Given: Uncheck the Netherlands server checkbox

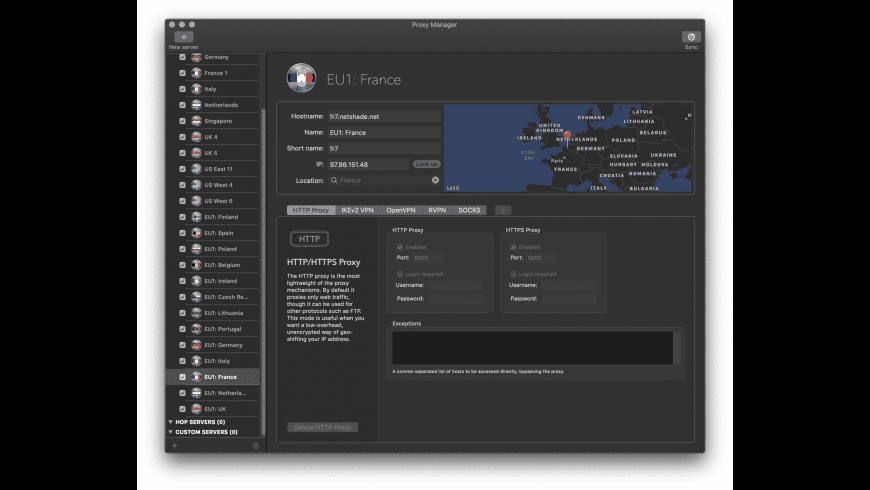Looking at the screenshot, I should [x=182, y=105].
